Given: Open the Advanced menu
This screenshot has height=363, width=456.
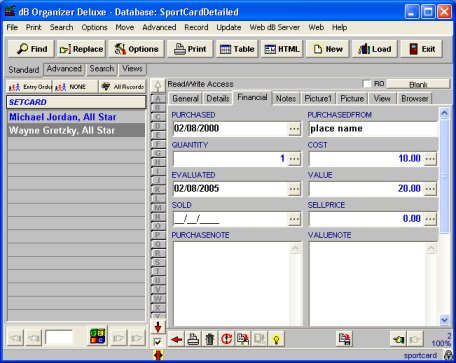Looking at the screenshot, I should pos(159,27).
